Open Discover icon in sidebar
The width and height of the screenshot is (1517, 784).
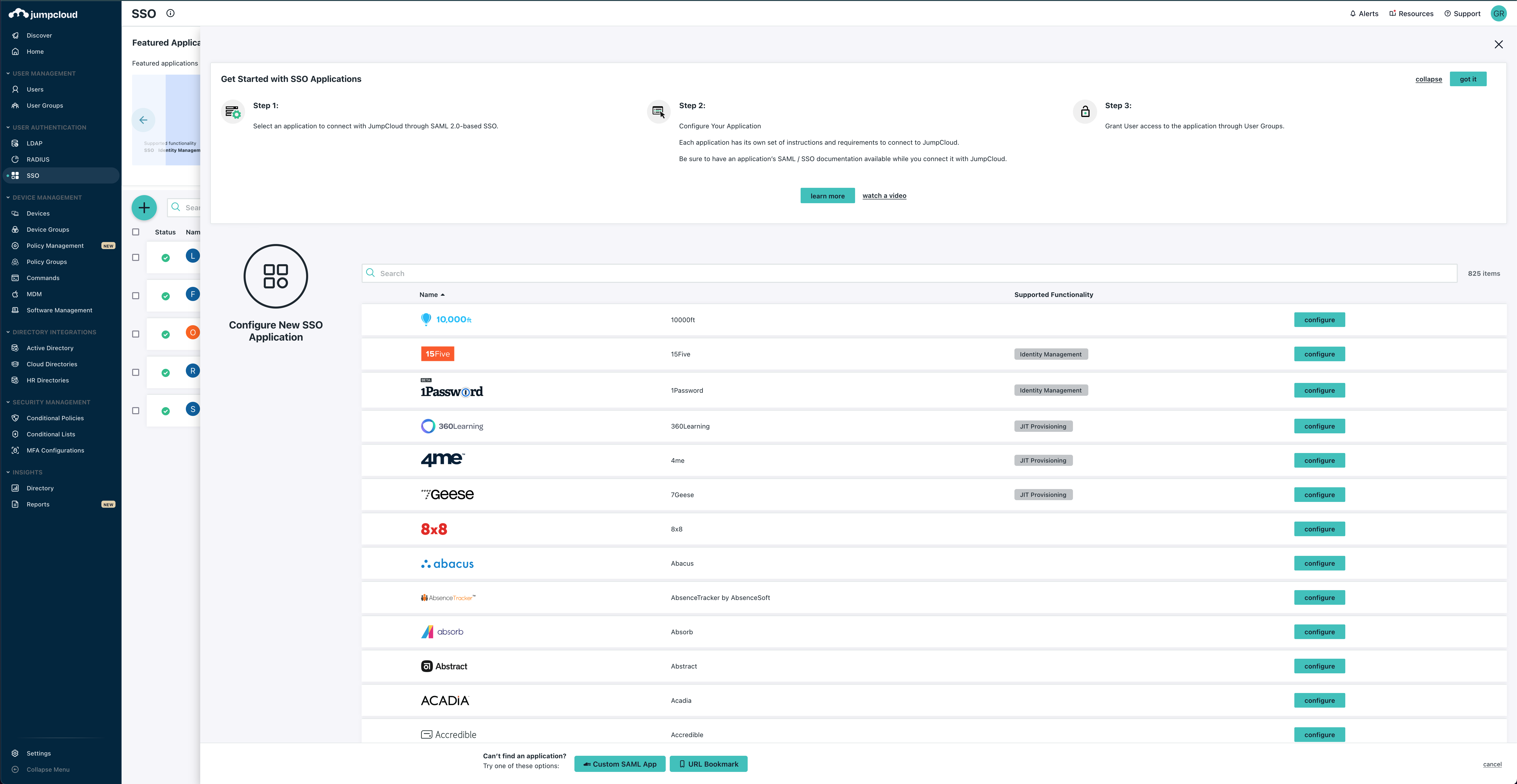point(15,35)
